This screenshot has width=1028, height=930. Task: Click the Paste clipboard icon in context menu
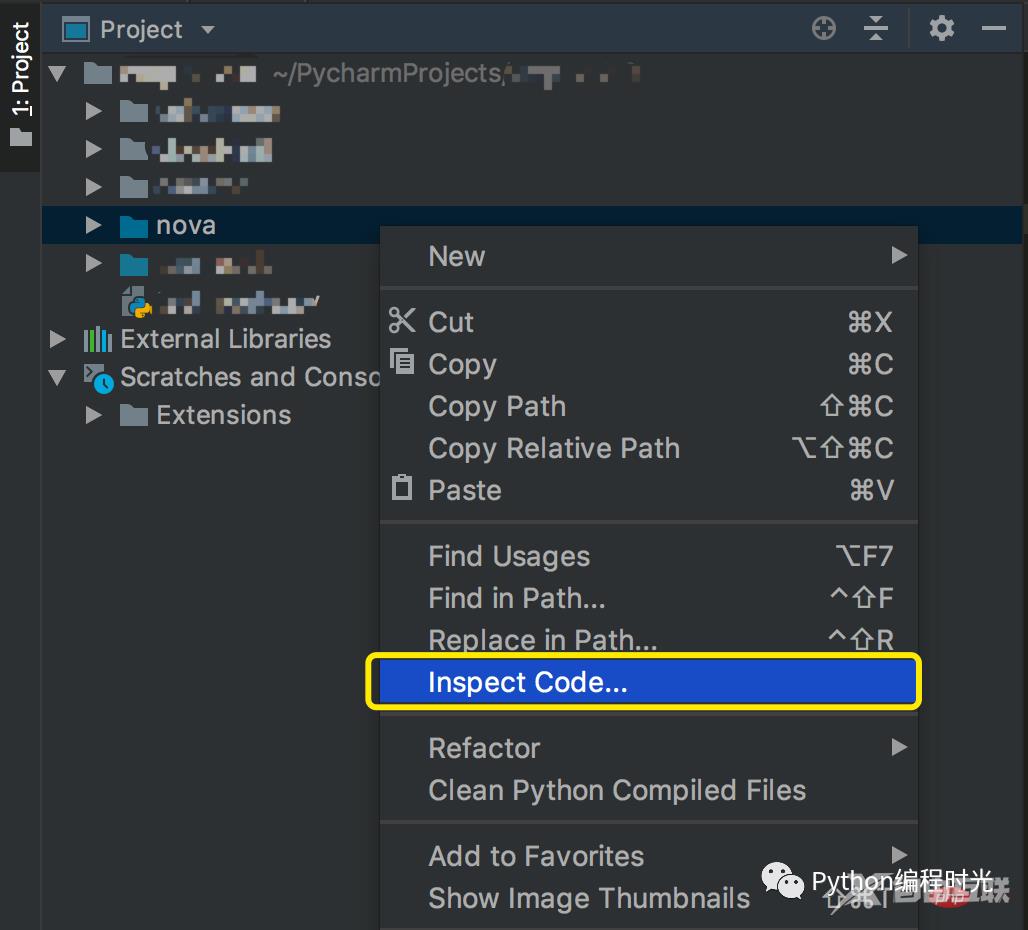tap(402, 489)
